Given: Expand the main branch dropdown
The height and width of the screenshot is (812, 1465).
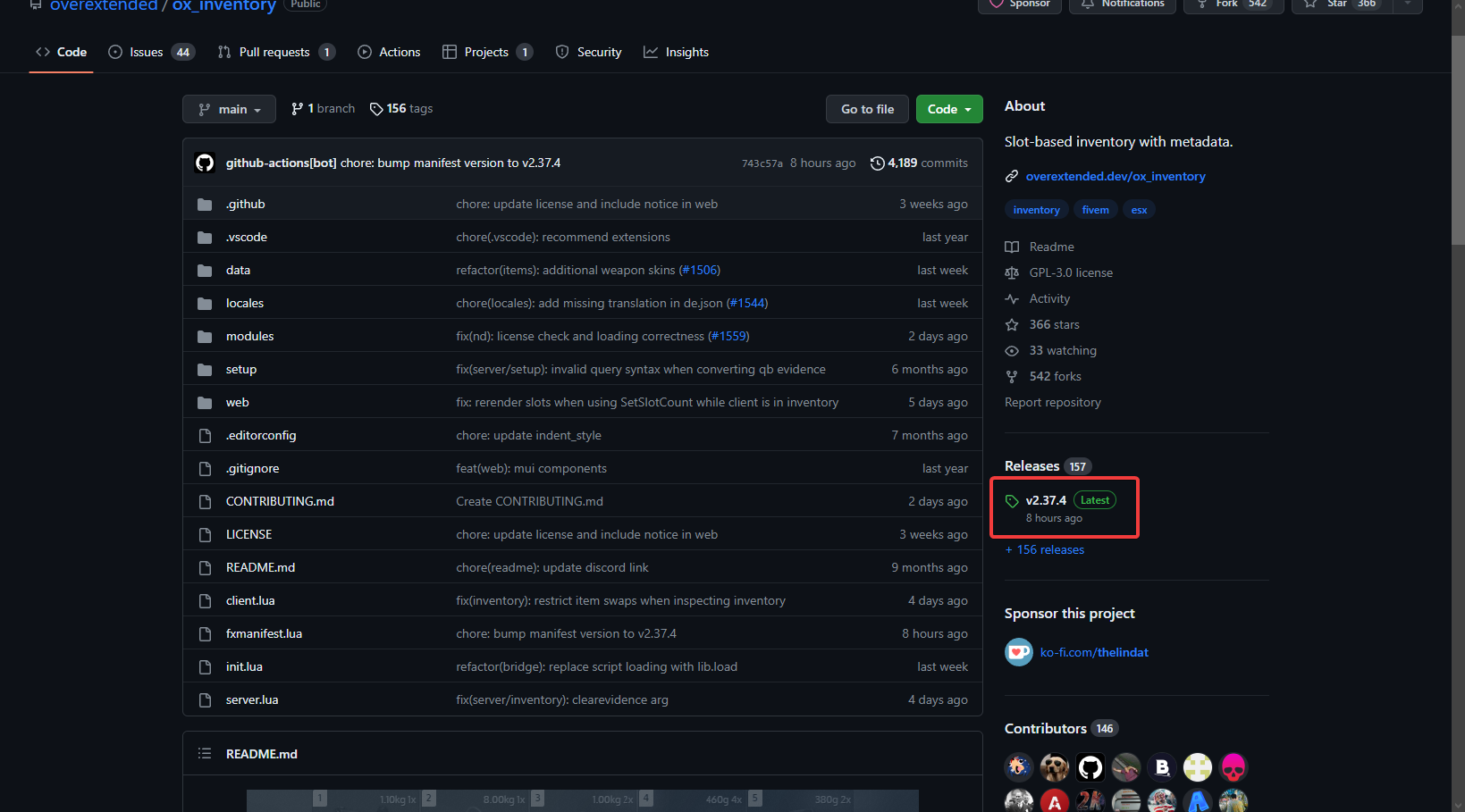Looking at the screenshot, I should (229, 109).
